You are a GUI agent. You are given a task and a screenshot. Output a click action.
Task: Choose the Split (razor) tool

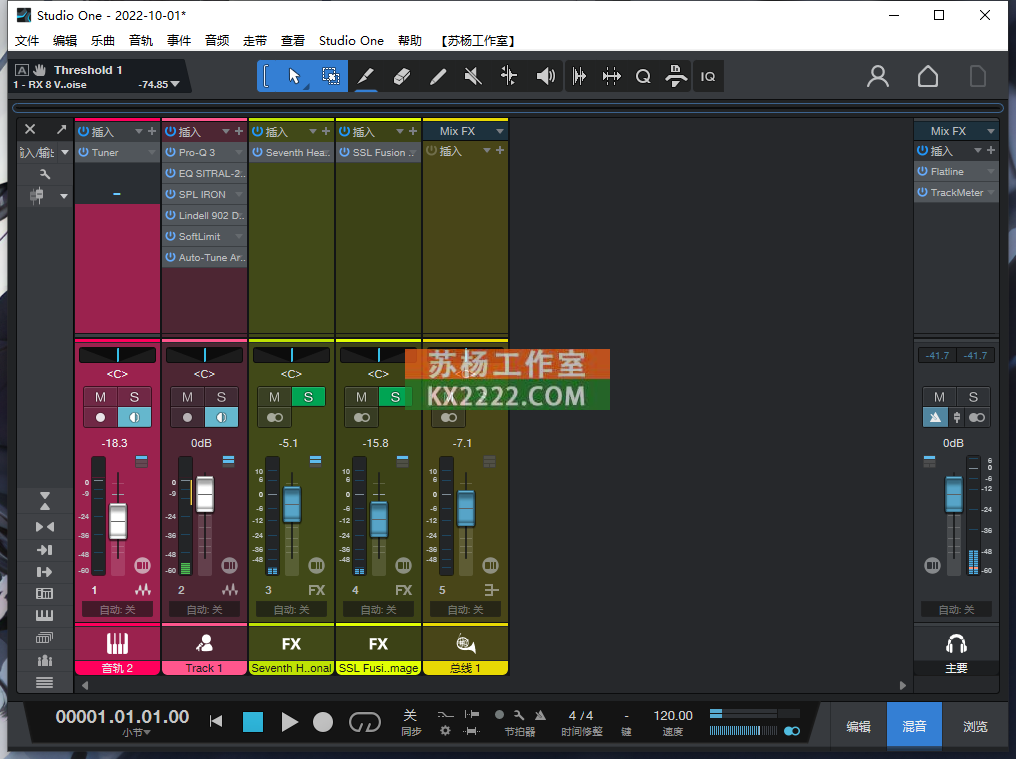point(366,76)
